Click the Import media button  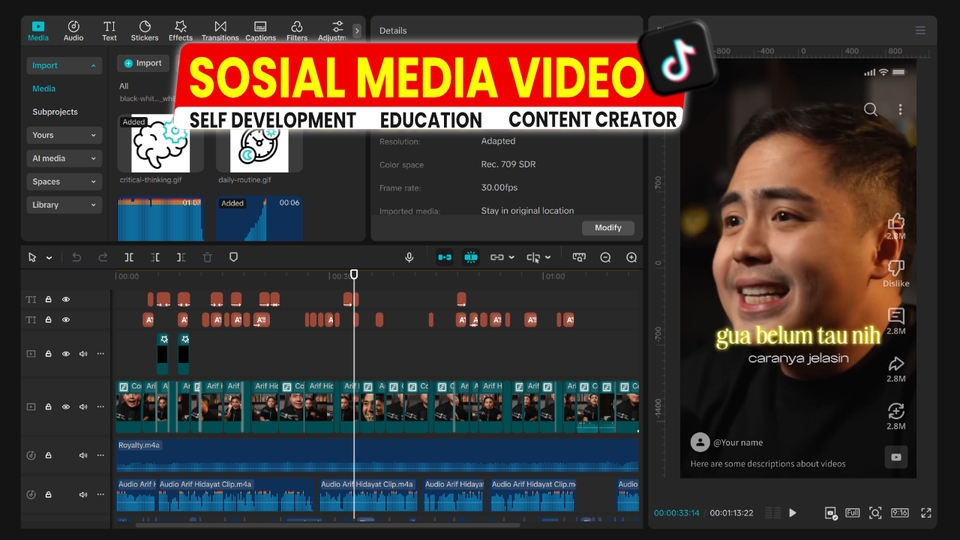(143, 63)
